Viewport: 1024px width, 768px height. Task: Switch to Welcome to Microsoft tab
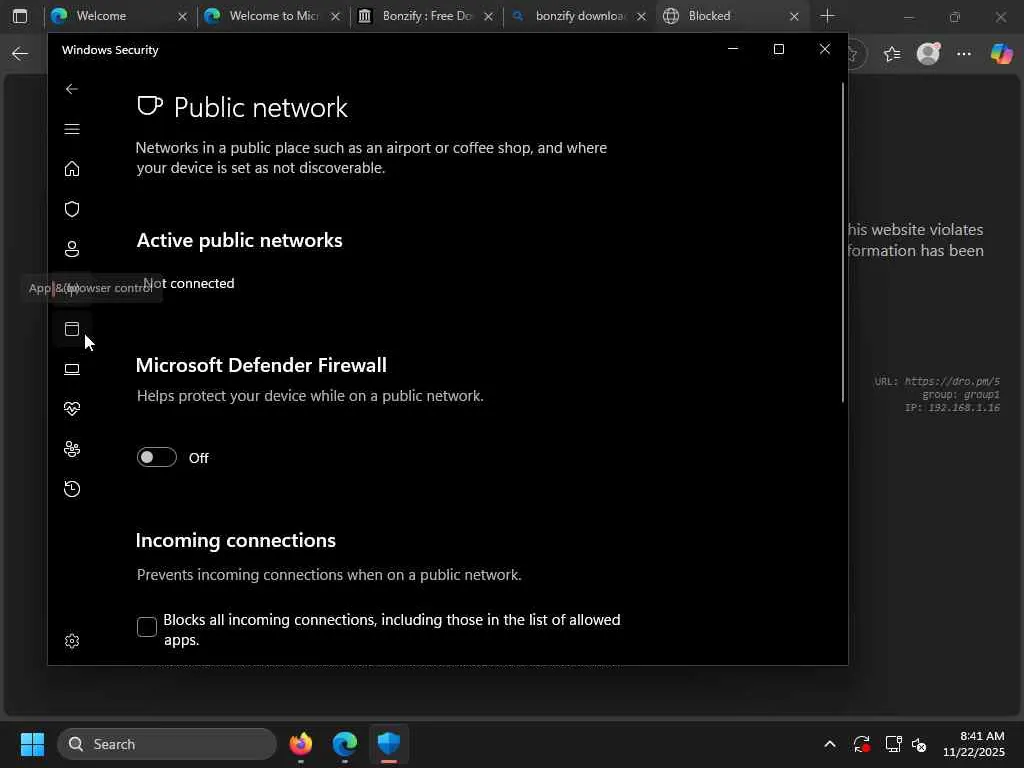[273, 16]
